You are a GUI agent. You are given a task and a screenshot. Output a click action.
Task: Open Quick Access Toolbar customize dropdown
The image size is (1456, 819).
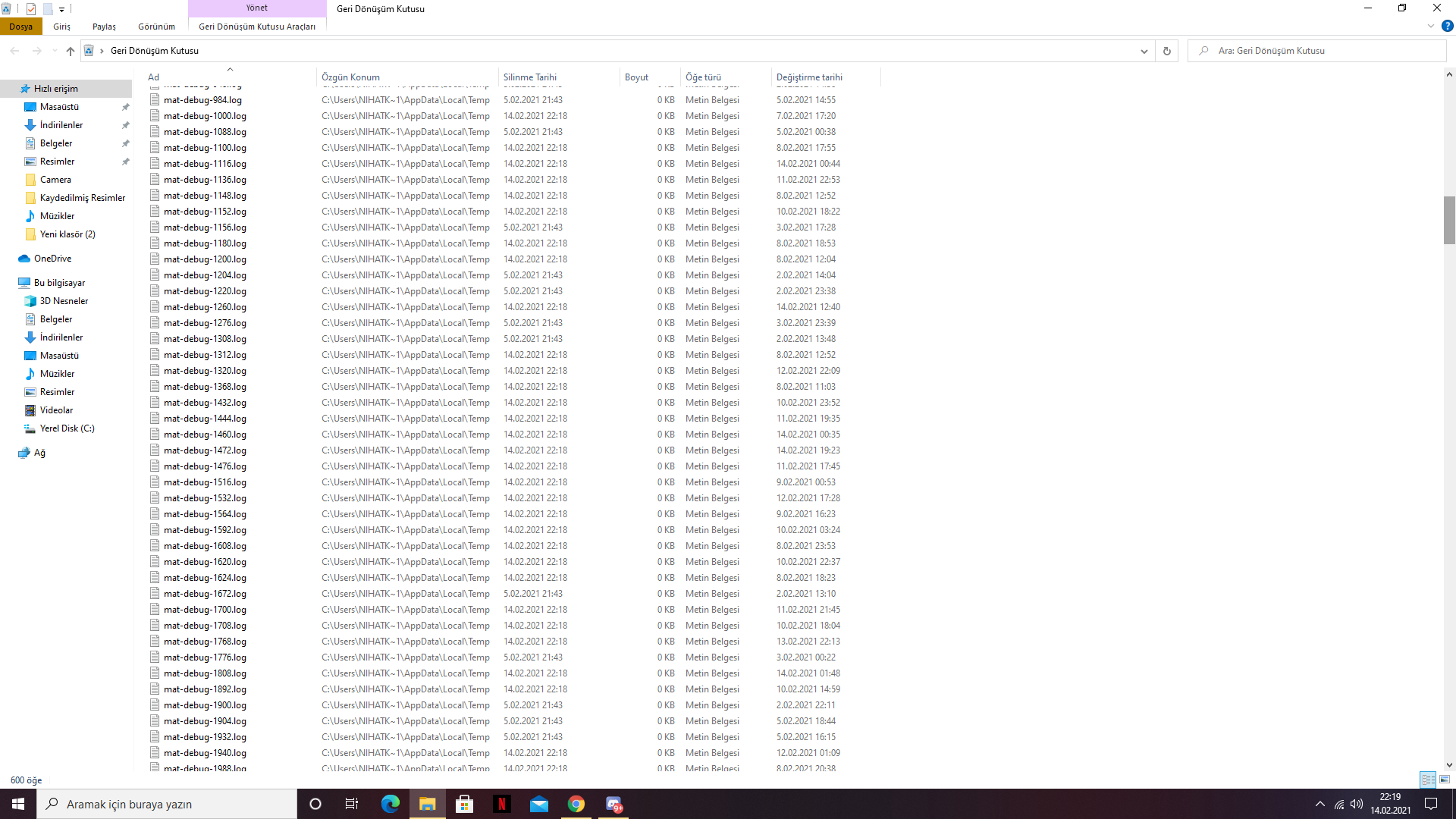click(x=61, y=9)
